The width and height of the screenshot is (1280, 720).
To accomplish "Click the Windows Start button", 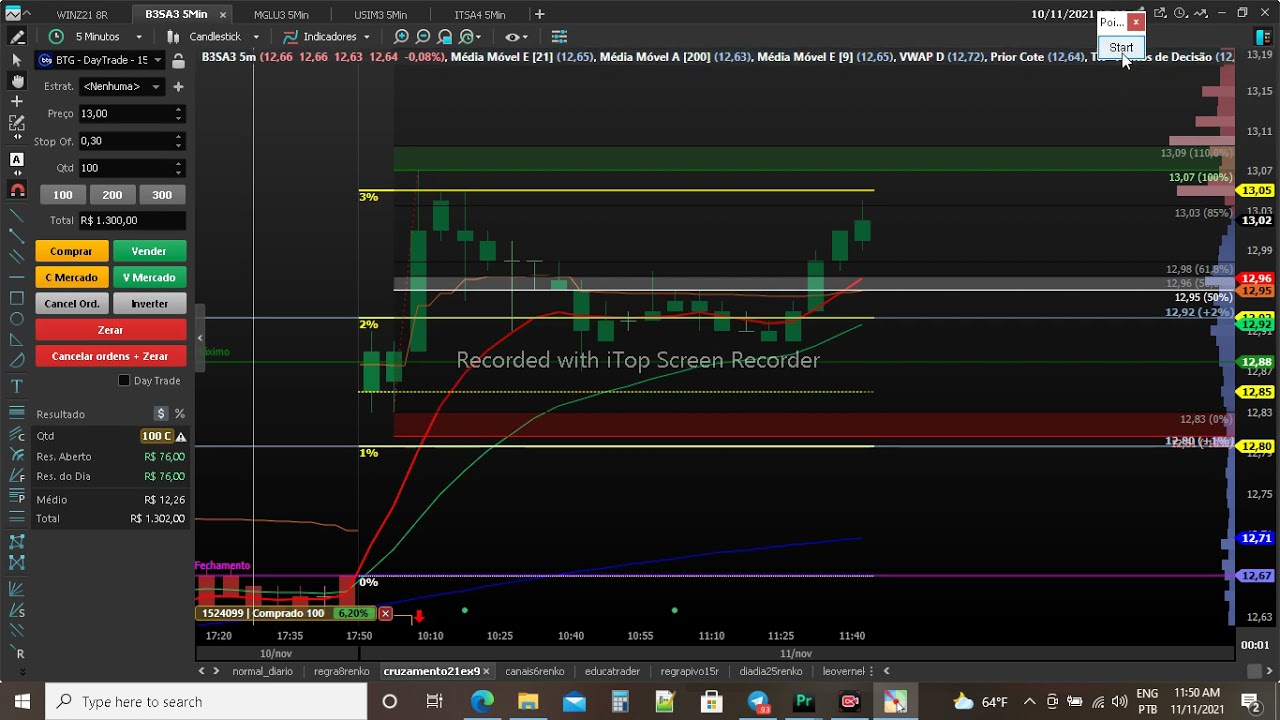I will pos(23,702).
